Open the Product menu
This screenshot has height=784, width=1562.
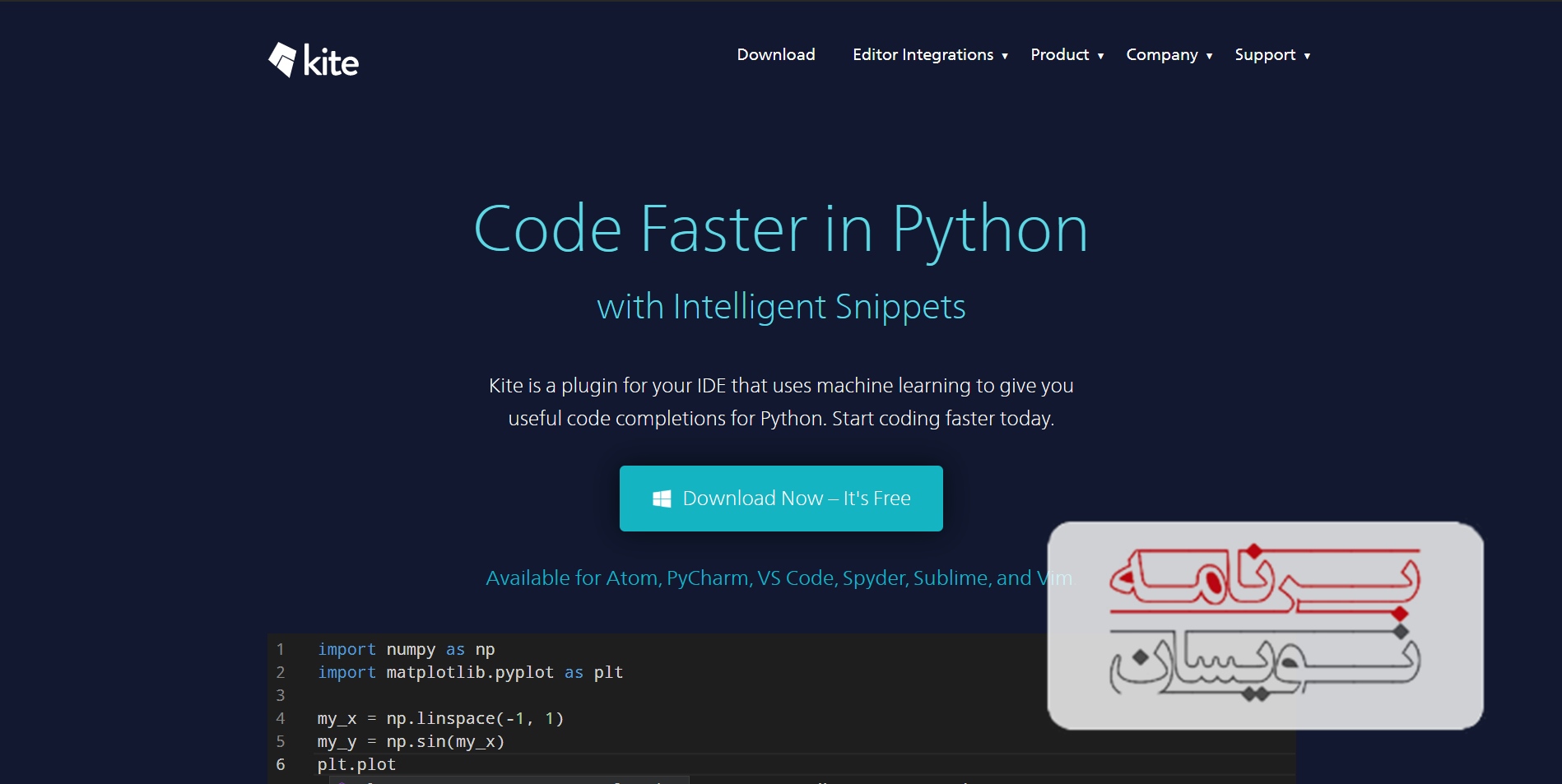[1059, 54]
